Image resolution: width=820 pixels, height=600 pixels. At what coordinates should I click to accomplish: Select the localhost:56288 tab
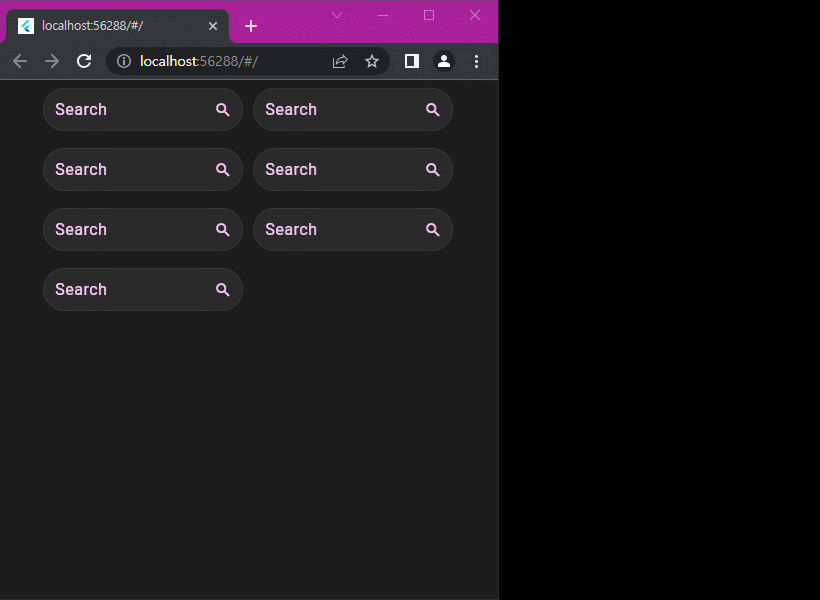pyautogui.click(x=117, y=26)
